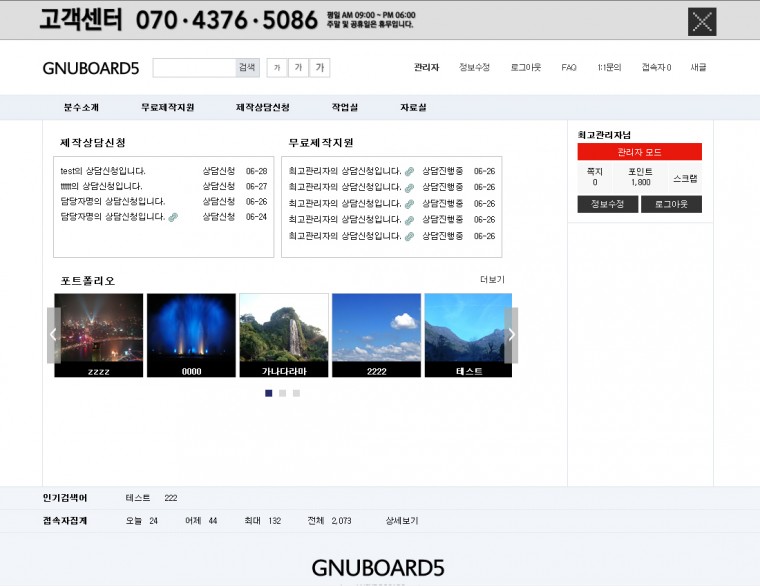Open the 자료실 navigation menu

(x=413, y=107)
